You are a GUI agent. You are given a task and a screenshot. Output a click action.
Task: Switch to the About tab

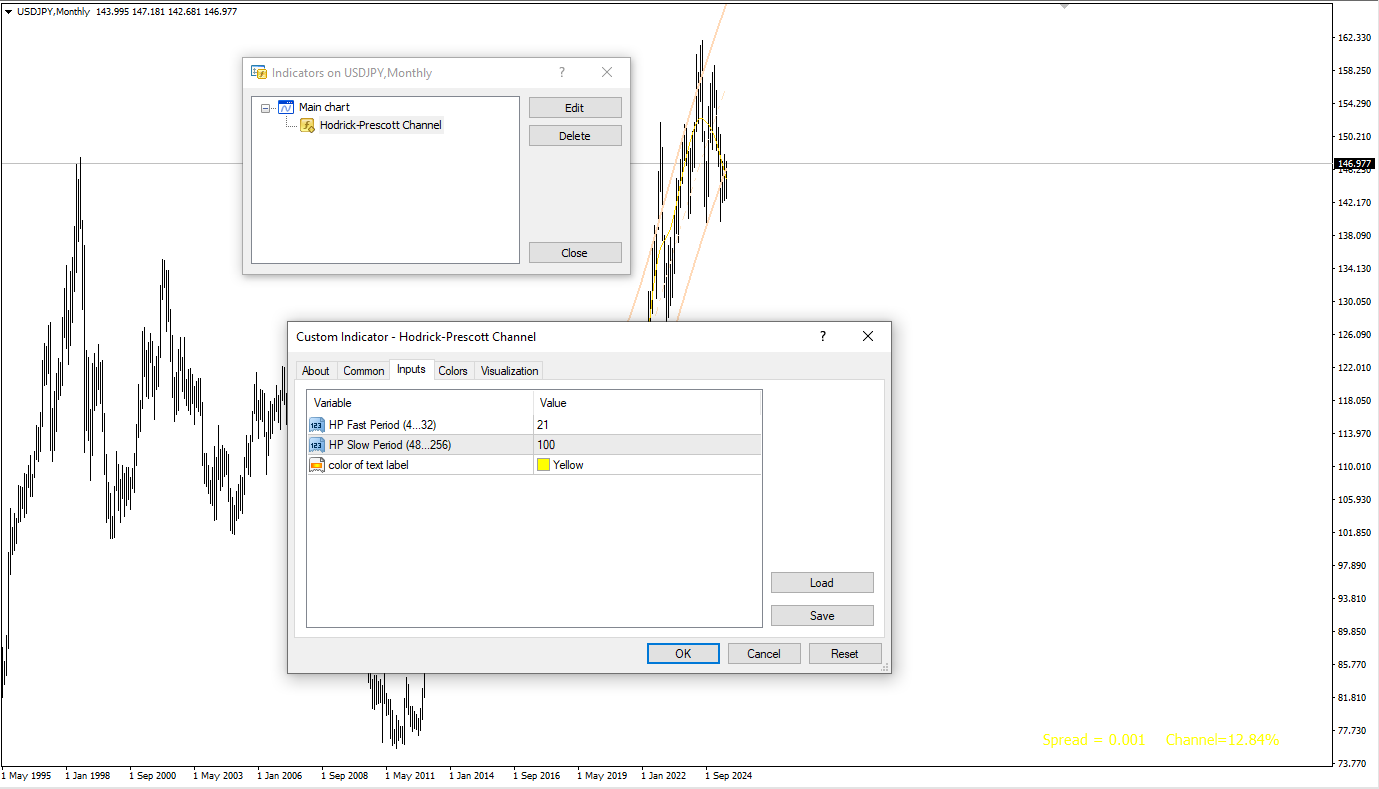[316, 371]
